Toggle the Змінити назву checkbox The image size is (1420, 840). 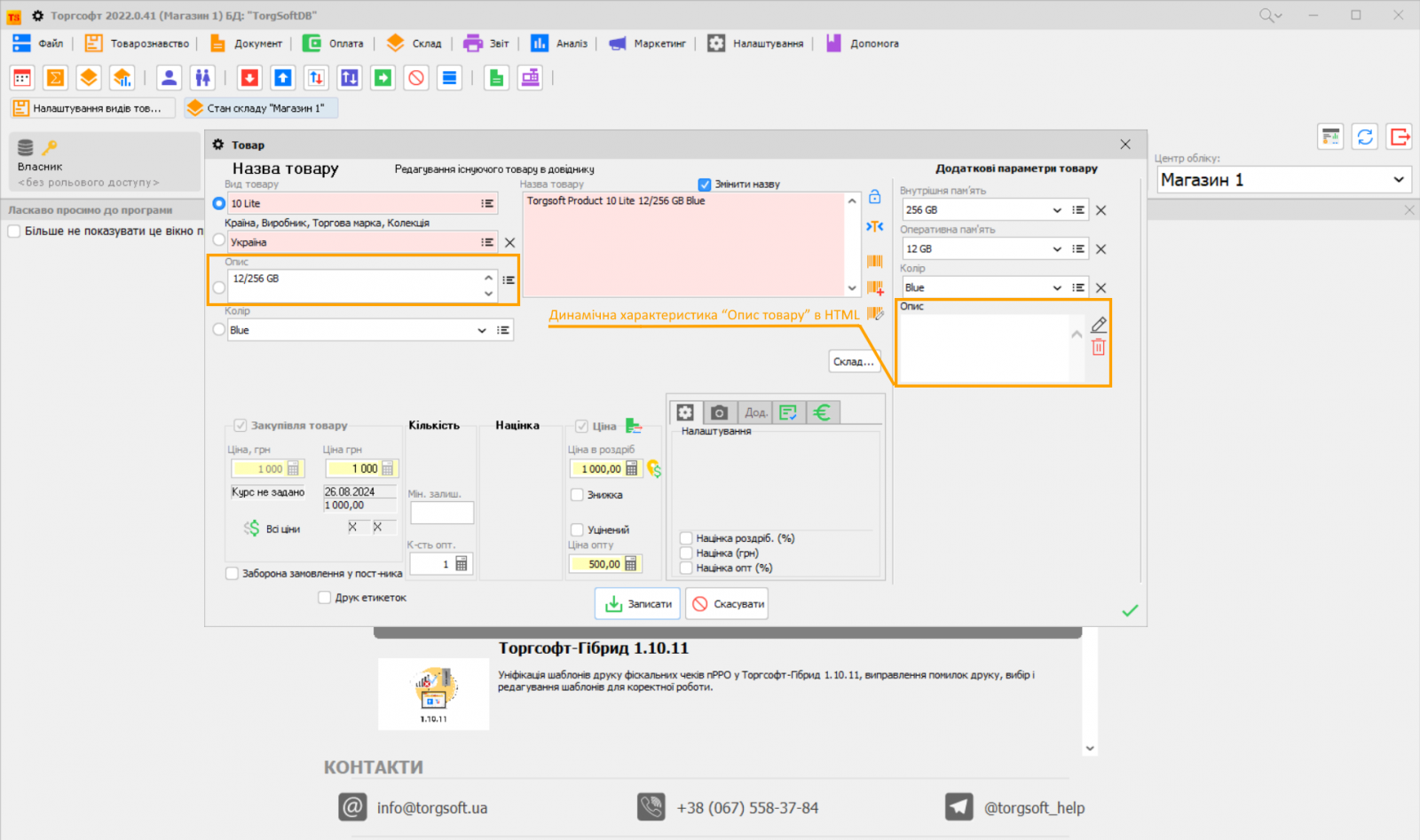[705, 184]
